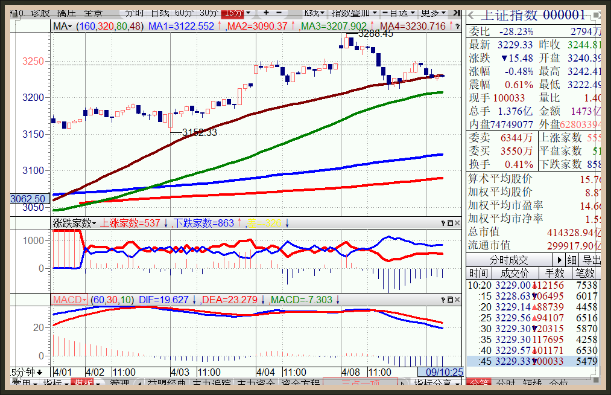Viewport: 611px width, 395px height.
Task: Select the :25 trade row at 3229.56
Action: click(x=534, y=318)
